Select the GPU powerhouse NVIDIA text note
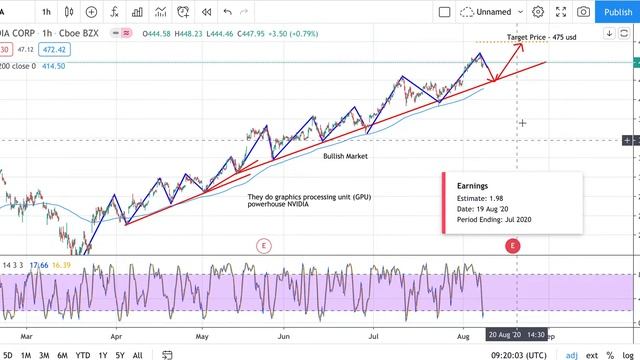This screenshot has width=640, height=360. [309, 200]
